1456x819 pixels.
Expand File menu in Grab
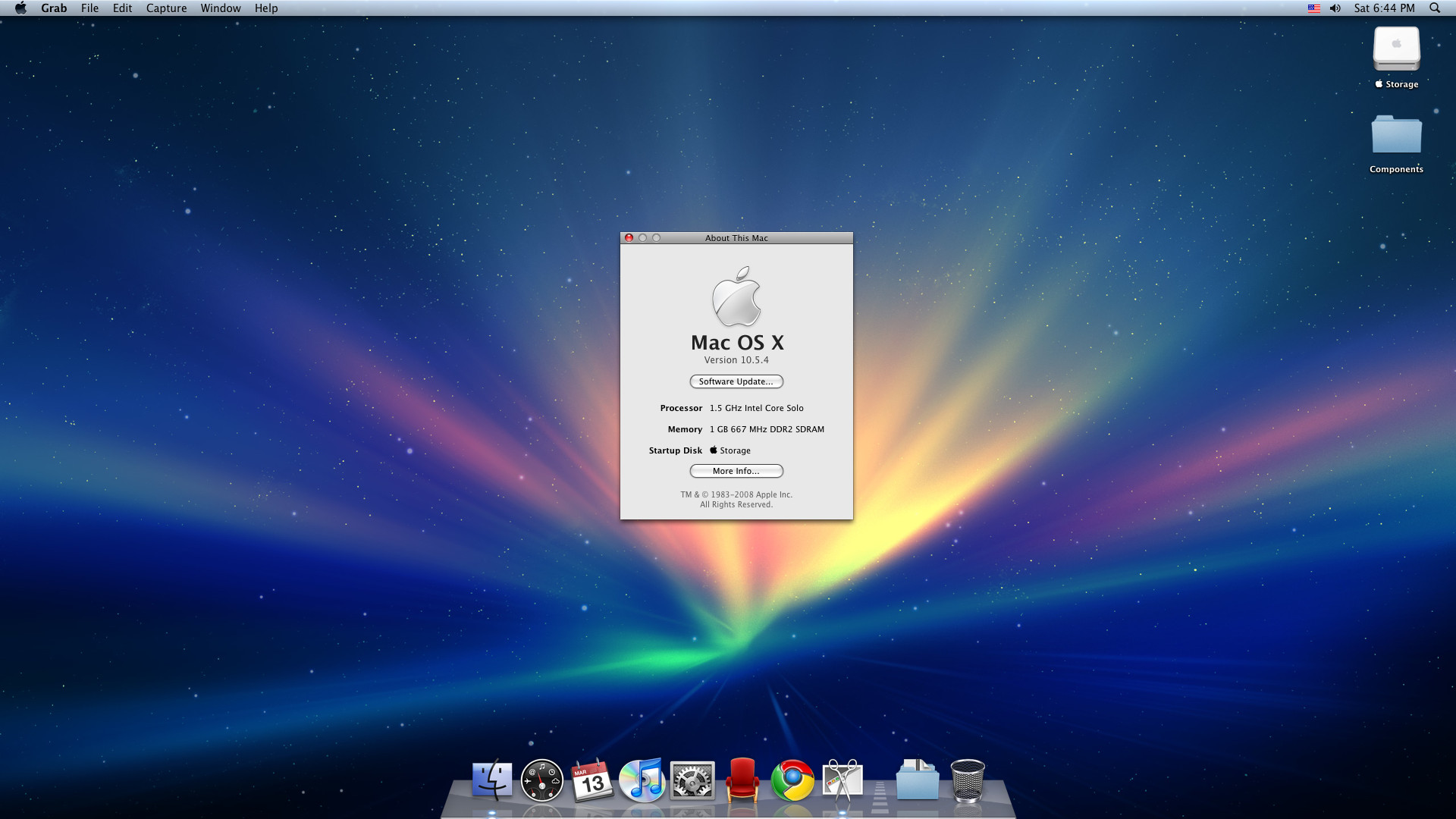(90, 8)
